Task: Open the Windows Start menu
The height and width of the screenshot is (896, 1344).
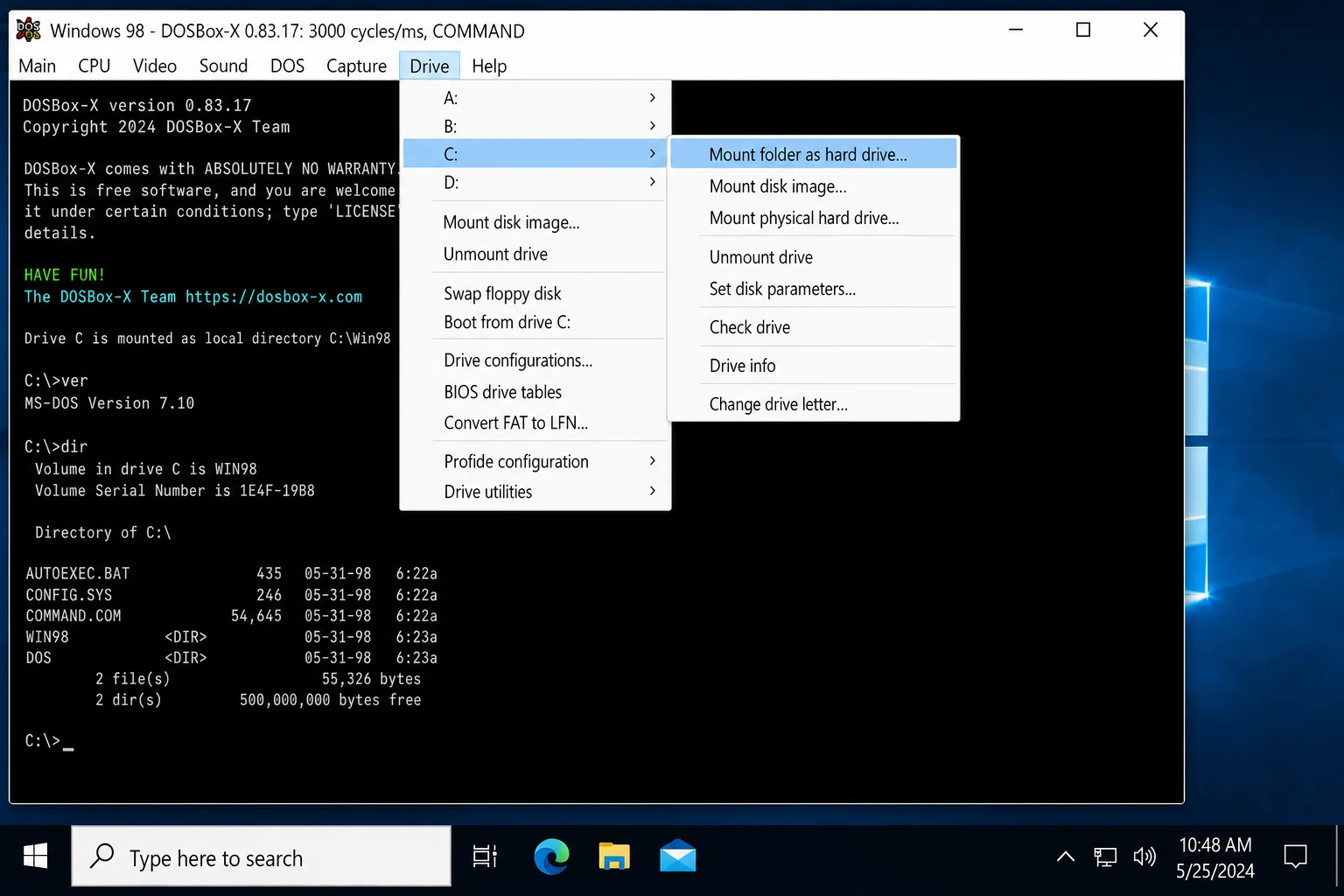Action: 35,857
